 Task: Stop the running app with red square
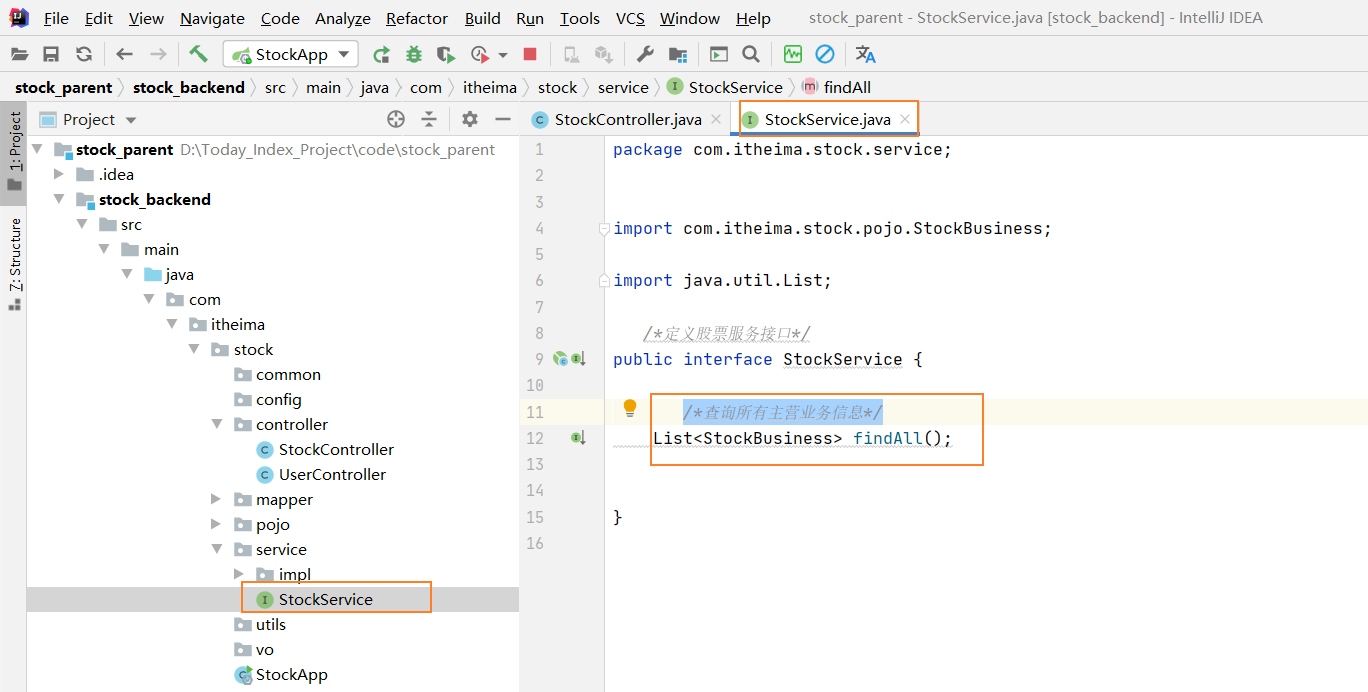(x=530, y=54)
